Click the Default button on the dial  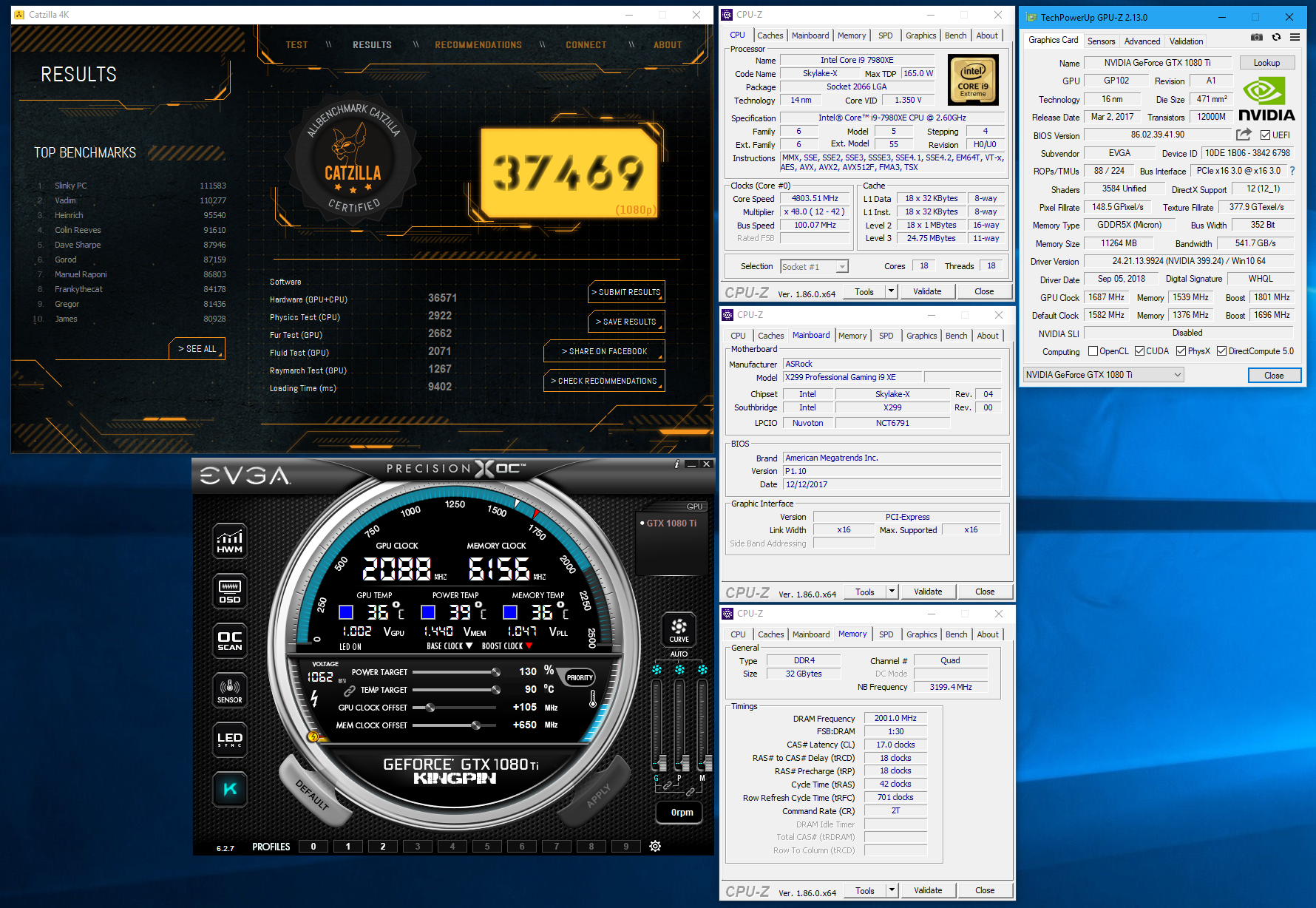(313, 794)
